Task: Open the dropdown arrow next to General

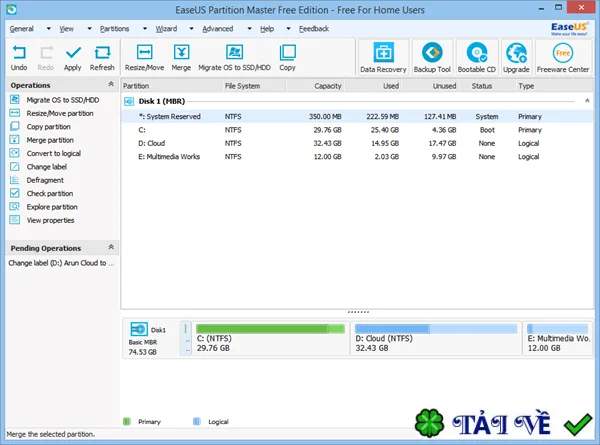Action: [49, 29]
